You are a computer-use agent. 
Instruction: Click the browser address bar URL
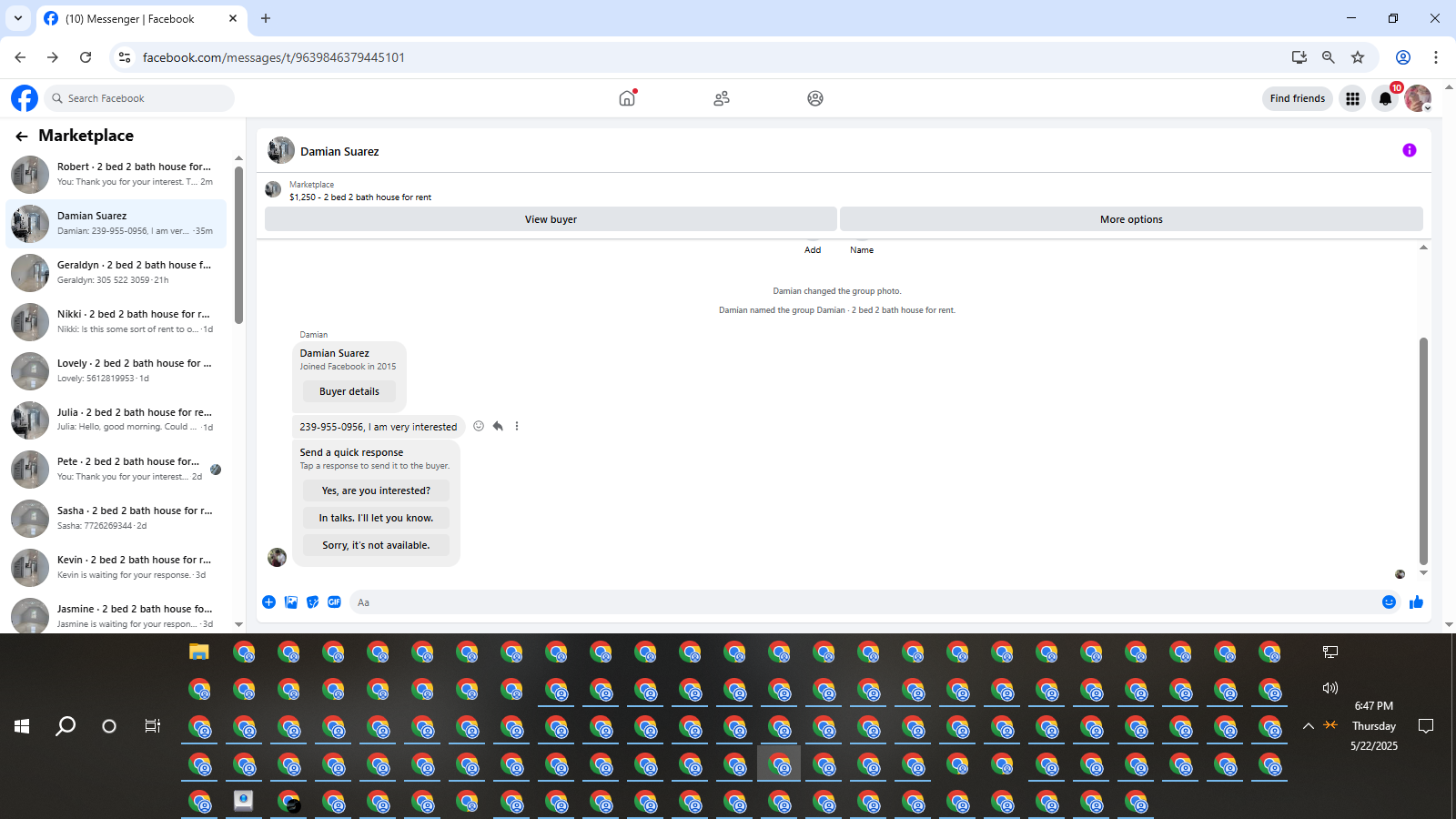point(274,57)
